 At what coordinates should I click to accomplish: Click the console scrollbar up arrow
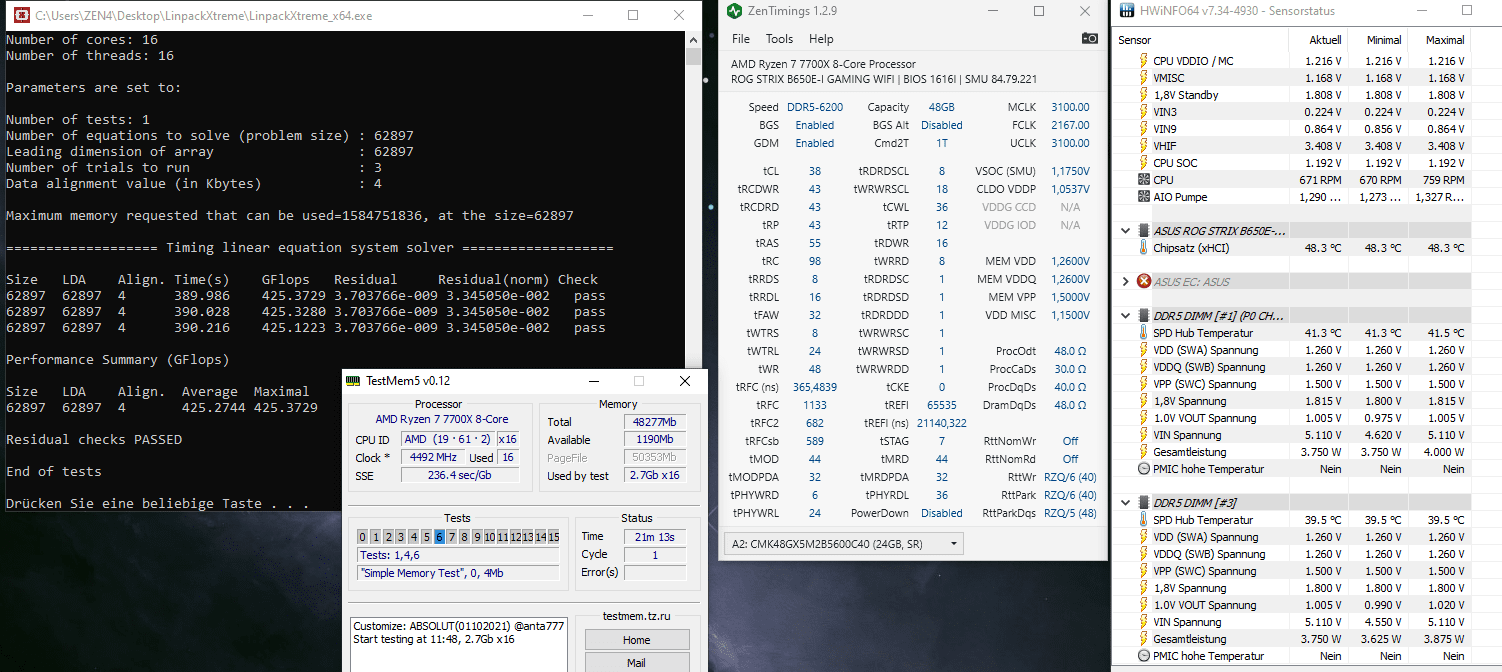point(693,39)
